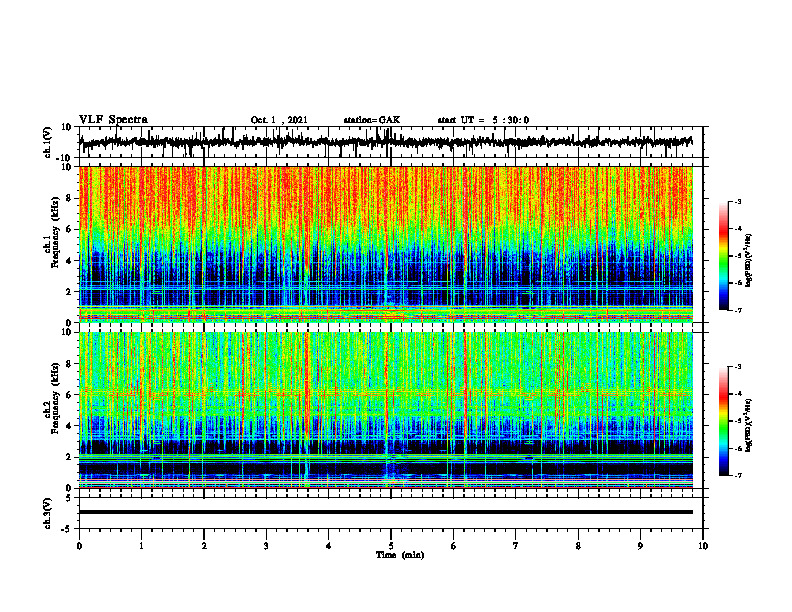Click the 'ch.1(V)' waveform axis label

[47, 142]
